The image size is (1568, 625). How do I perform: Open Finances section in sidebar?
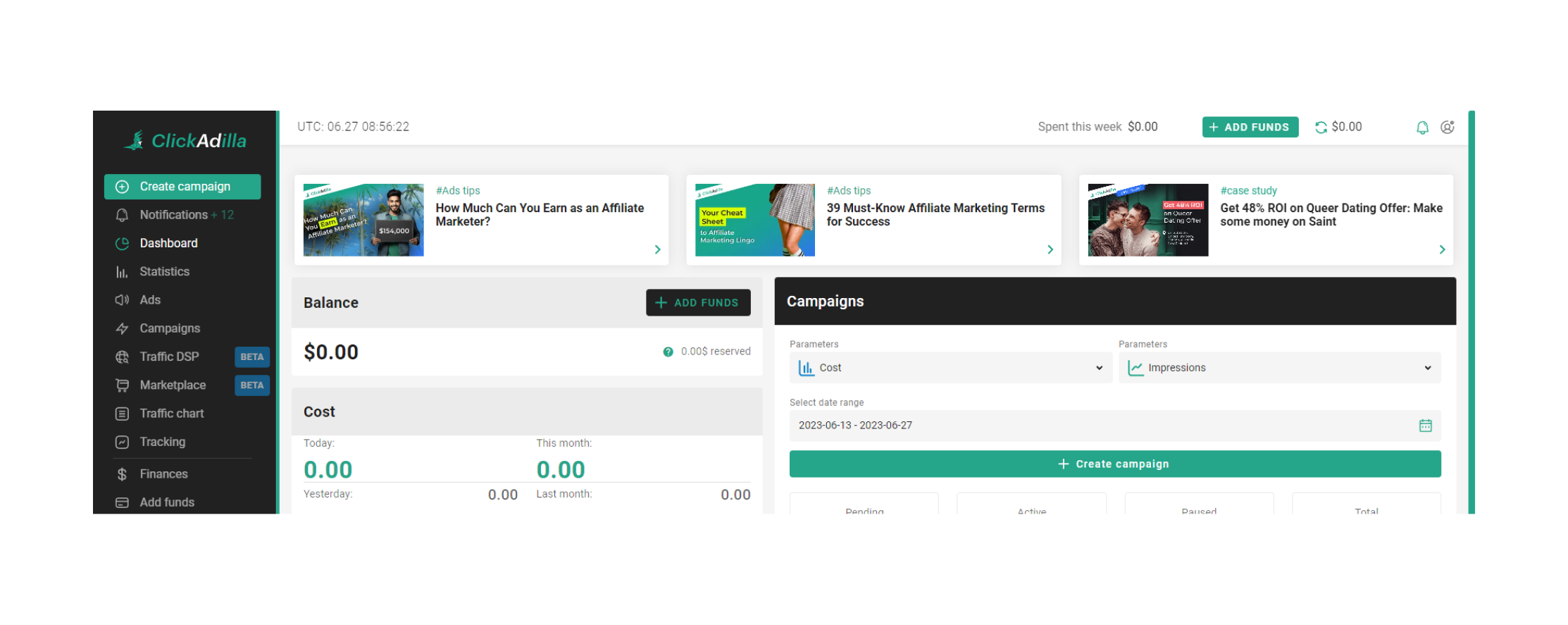tap(163, 474)
